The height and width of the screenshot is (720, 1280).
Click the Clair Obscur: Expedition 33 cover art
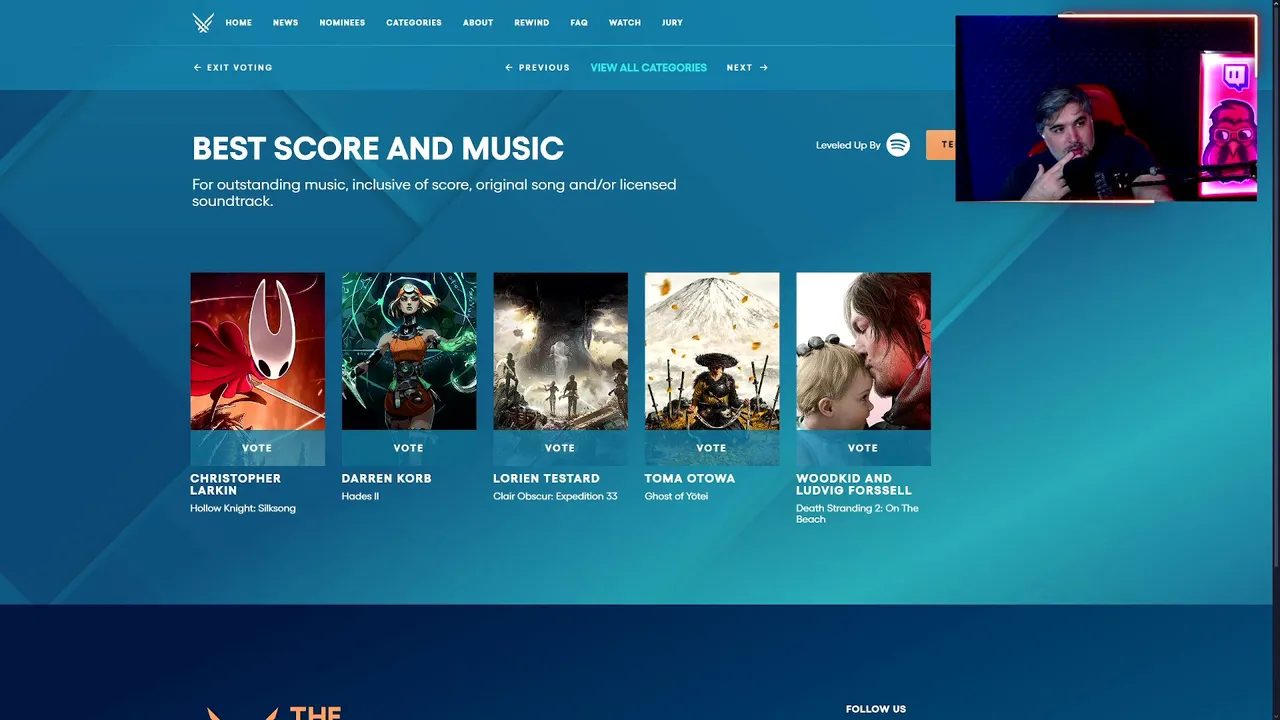(x=560, y=351)
